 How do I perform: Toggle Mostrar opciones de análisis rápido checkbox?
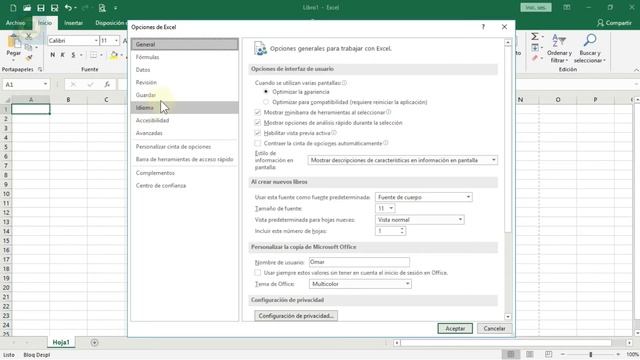click(258, 122)
